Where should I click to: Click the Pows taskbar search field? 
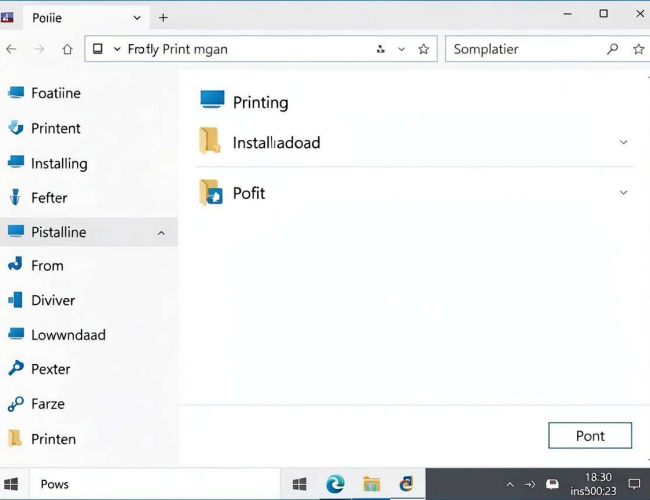(155, 484)
